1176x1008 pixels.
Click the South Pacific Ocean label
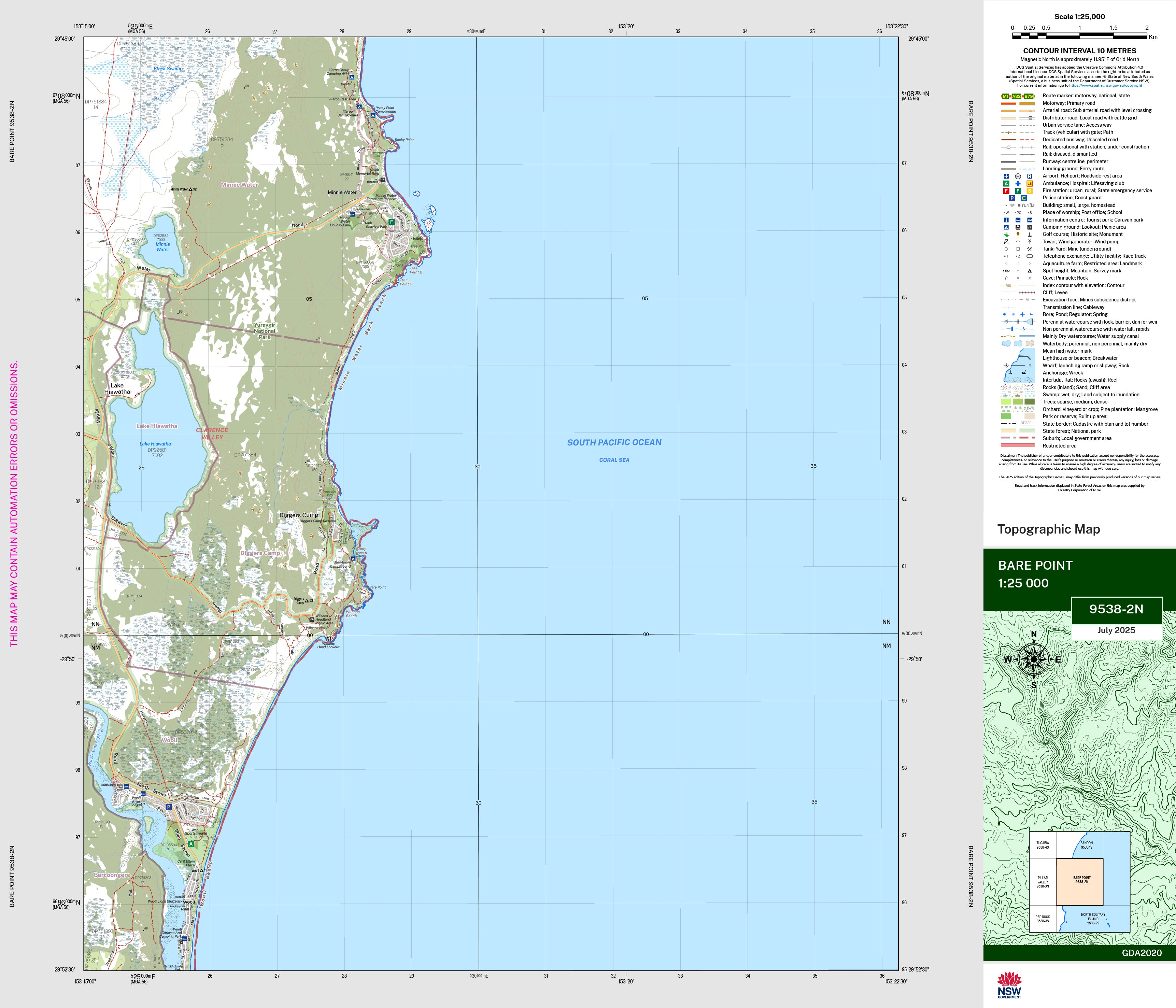click(x=614, y=443)
